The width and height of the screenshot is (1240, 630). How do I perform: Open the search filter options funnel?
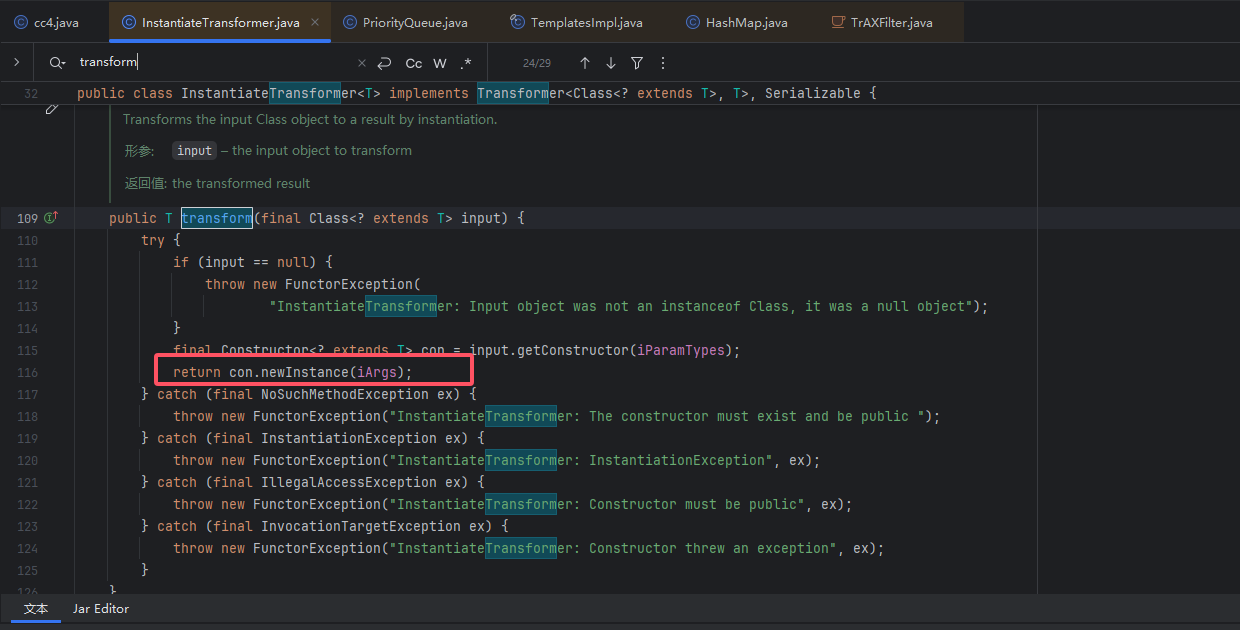coord(637,63)
